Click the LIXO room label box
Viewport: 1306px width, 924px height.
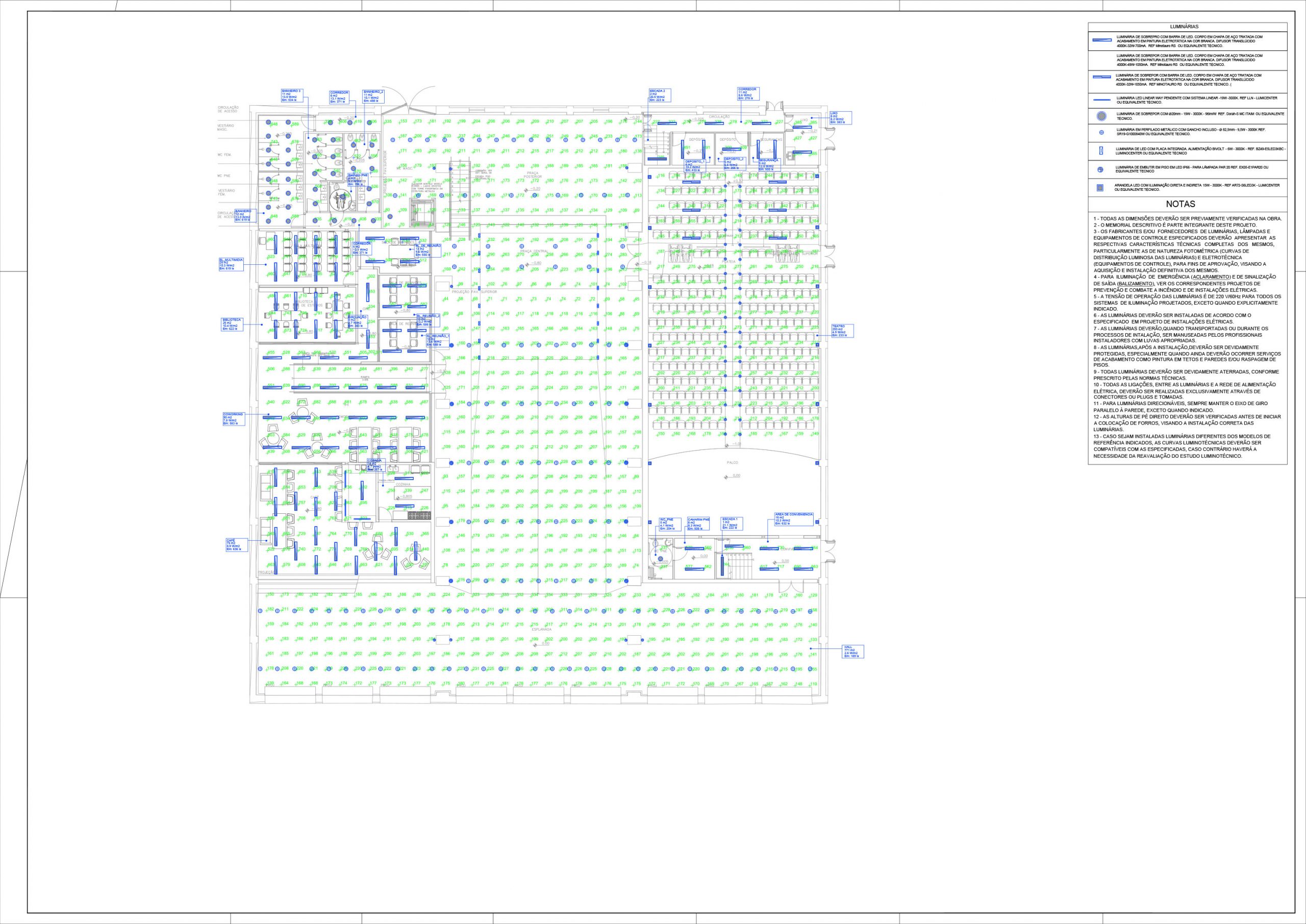point(840,118)
